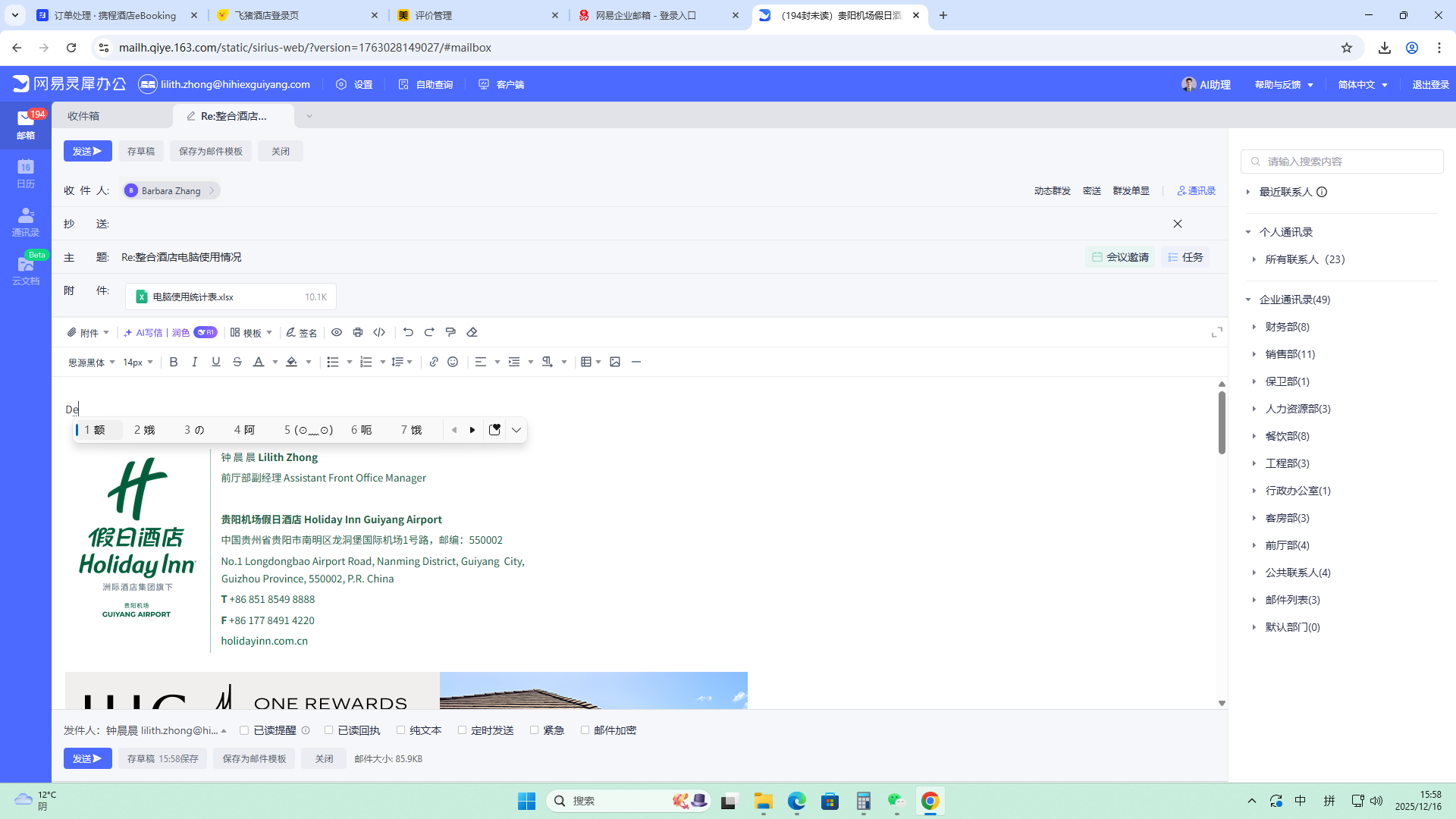Open Calendar in the left sidebar

pos(26,174)
